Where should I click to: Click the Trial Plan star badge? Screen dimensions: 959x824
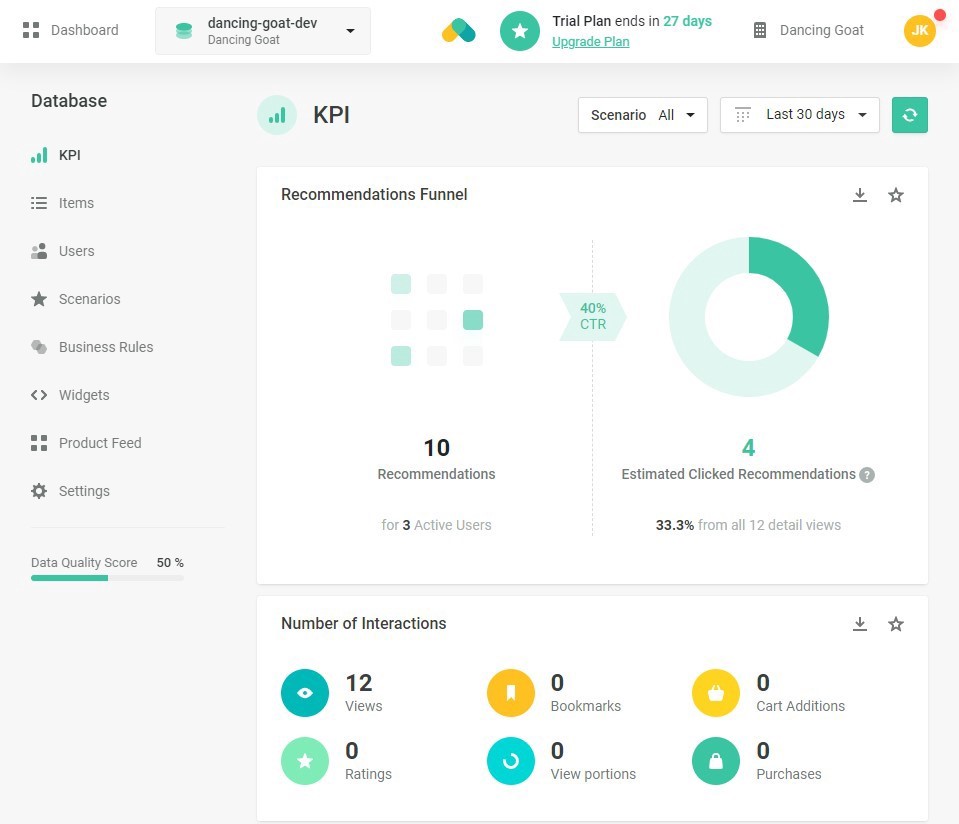[519, 31]
